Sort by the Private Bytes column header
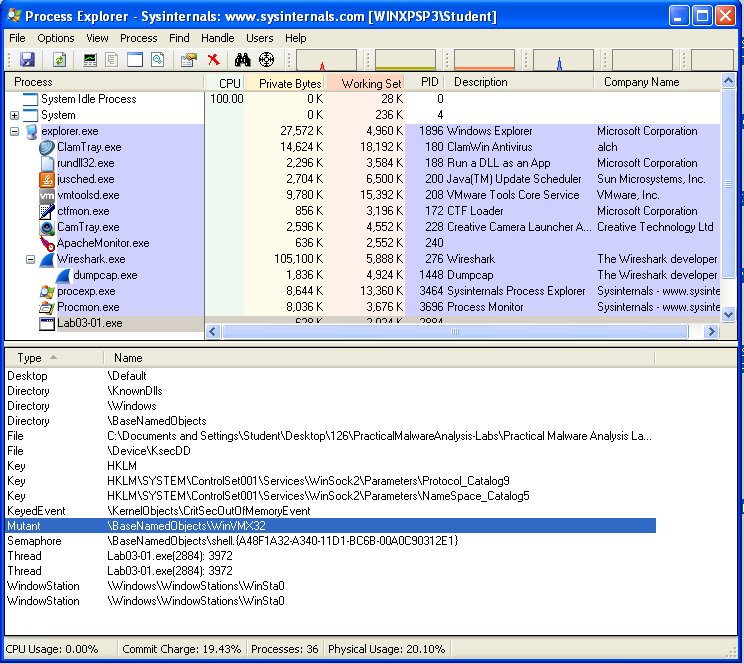Image resolution: width=744 pixels, height=664 pixels. pos(285,84)
